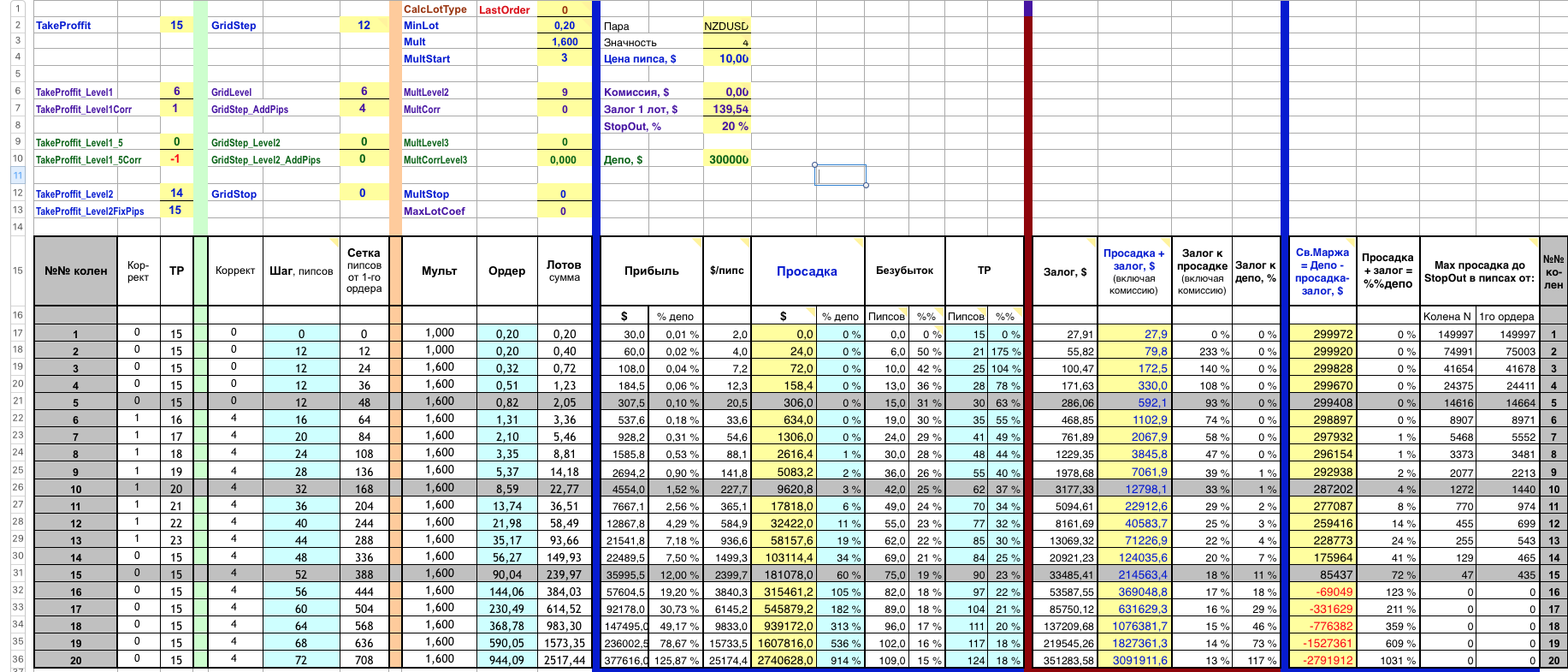The height and width of the screenshot is (672, 1568).
Task: Click the drawdown cell 181078,0
Action: (x=784, y=574)
